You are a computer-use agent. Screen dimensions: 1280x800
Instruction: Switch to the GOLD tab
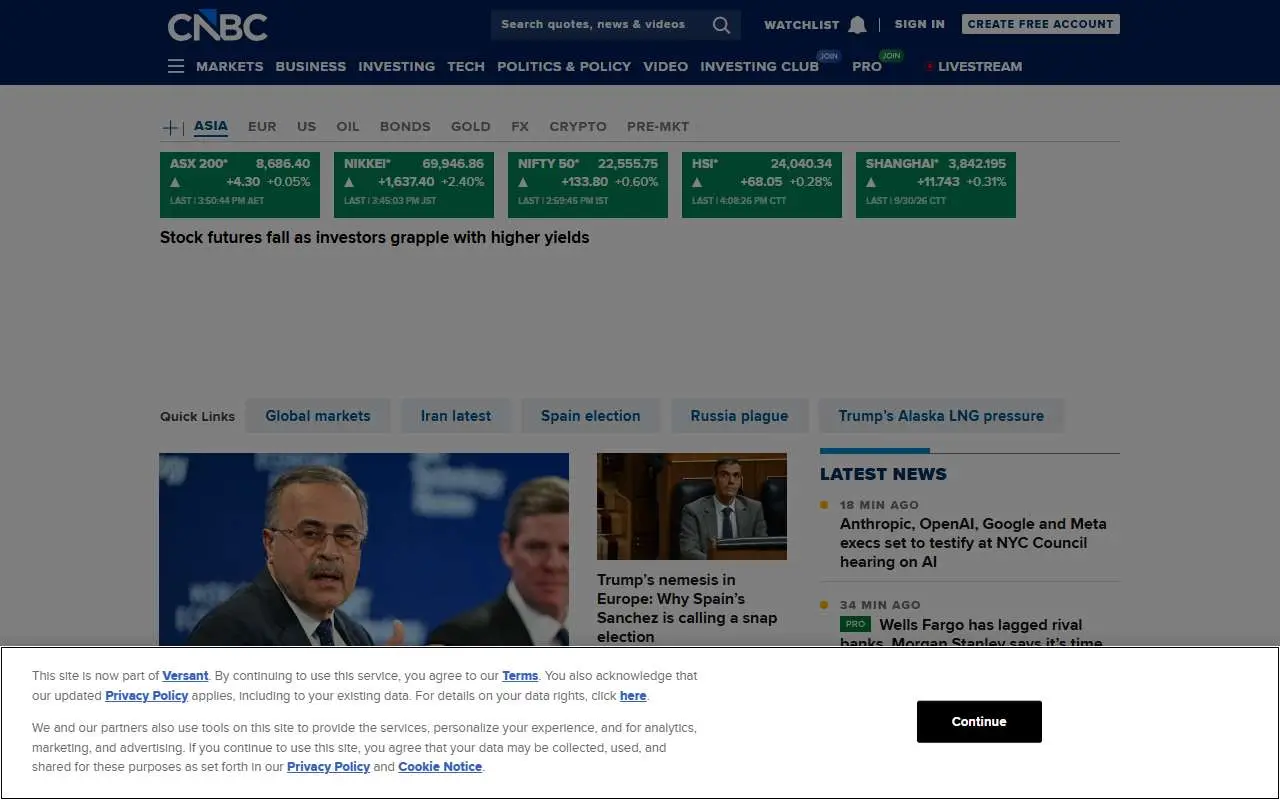471,127
